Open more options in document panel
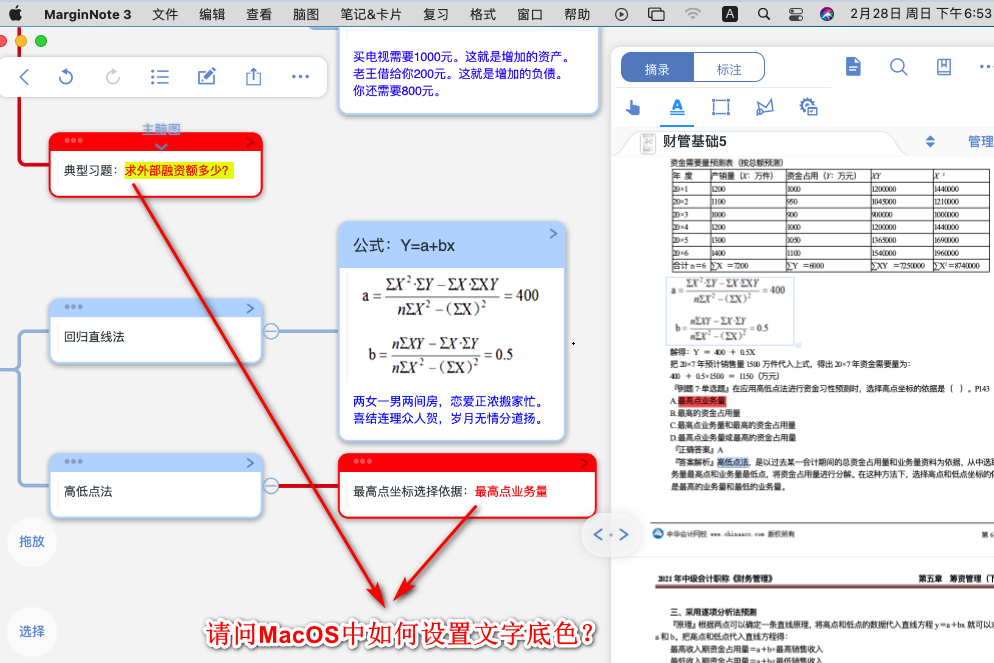 986,67
